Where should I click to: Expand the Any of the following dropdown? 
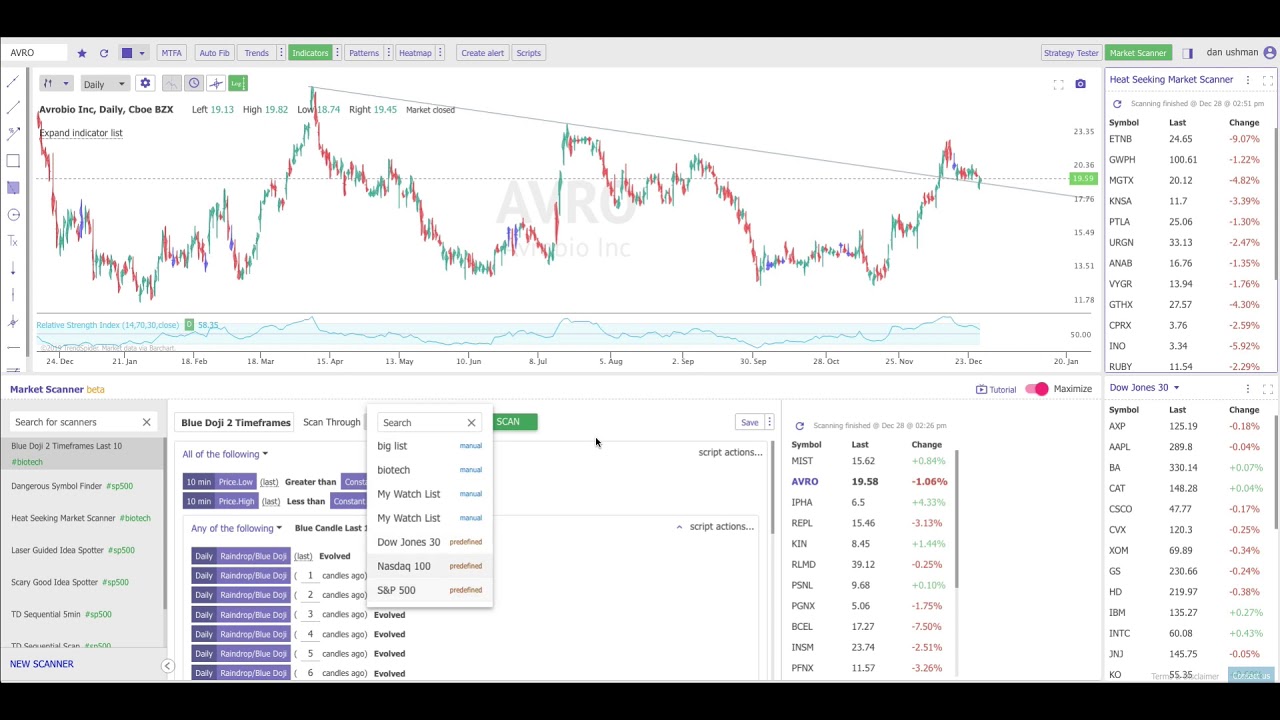pyautogui.click(x=236, y=528)
